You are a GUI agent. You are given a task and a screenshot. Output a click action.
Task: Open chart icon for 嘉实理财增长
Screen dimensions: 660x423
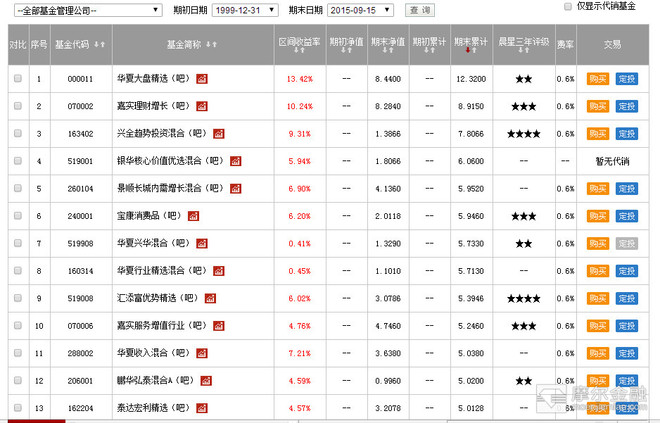click(202, 106)
